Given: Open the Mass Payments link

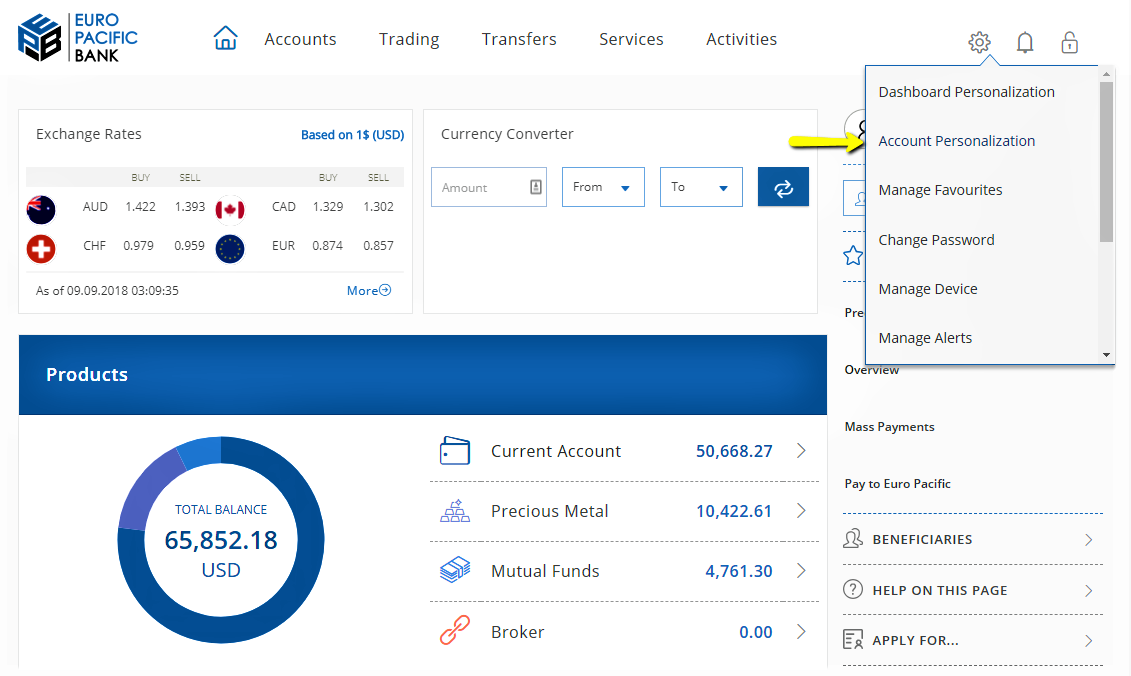Looking at the screenshot, I should [x=889, y=427].
